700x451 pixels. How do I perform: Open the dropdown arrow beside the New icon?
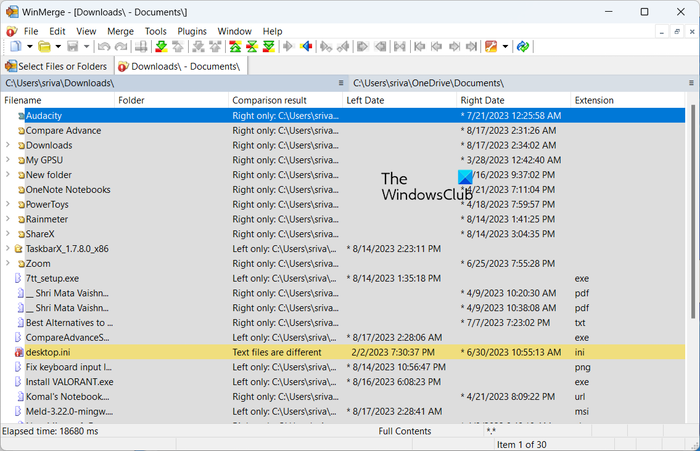(x=30, y=47)
